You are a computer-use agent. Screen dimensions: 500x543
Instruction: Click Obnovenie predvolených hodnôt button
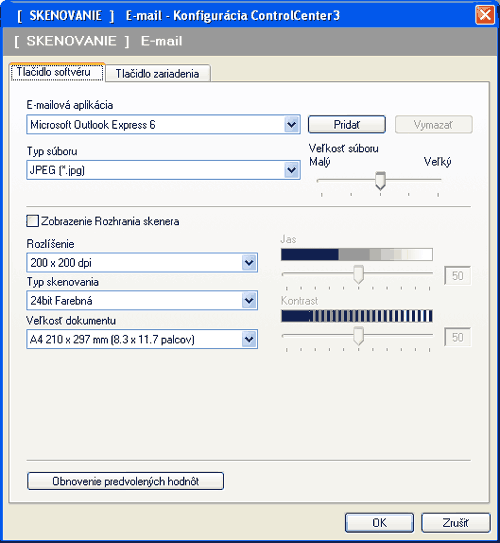[x=125, y=481]
